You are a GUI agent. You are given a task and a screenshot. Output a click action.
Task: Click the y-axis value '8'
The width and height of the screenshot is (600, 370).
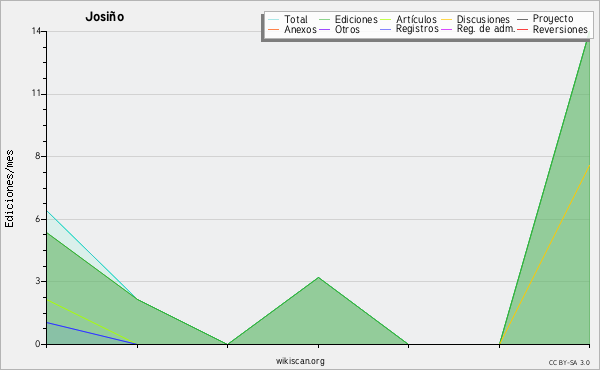38,156
